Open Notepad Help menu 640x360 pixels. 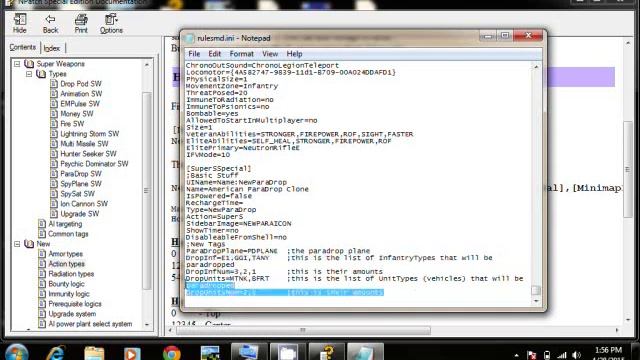(294, 54)
